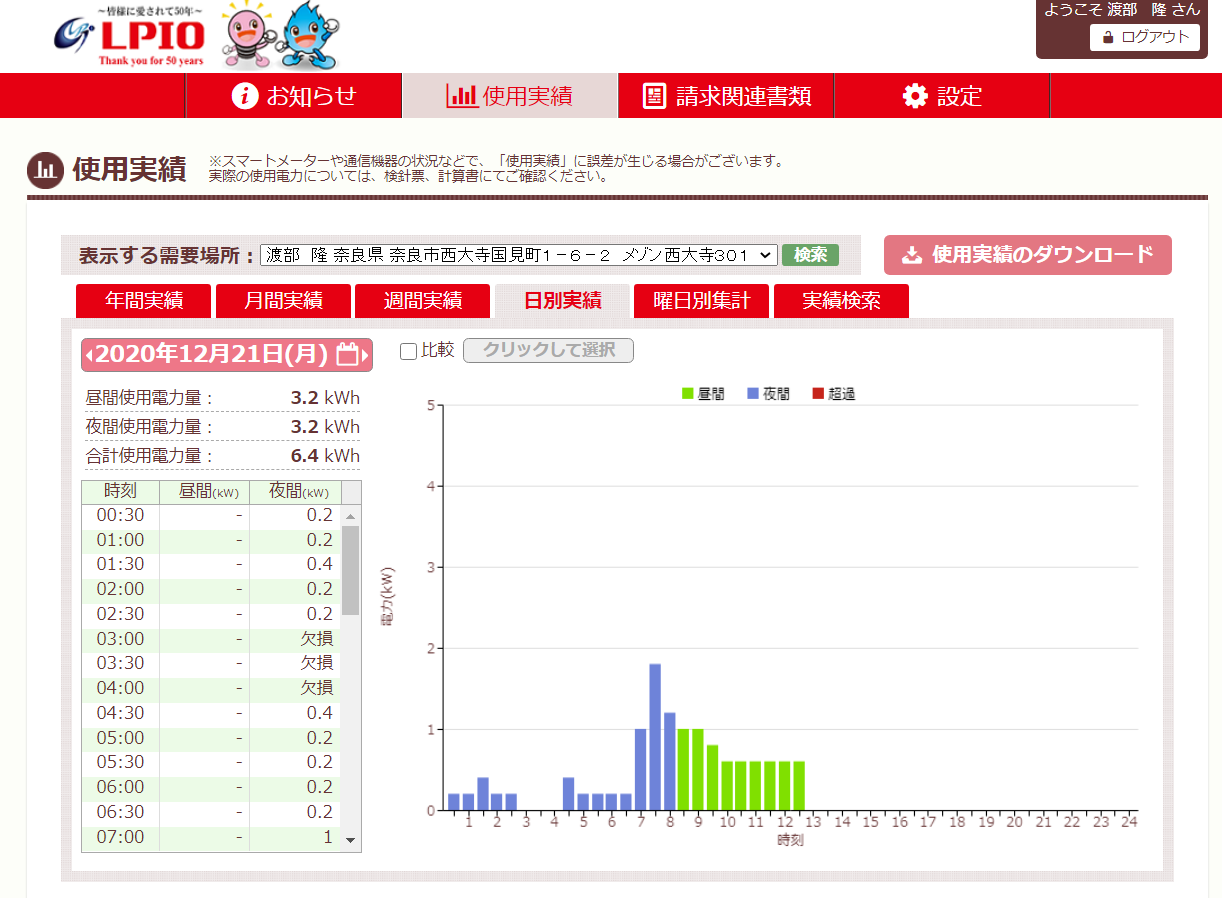Switch to the 曜日別集計 tab

(x=701, y=301)
